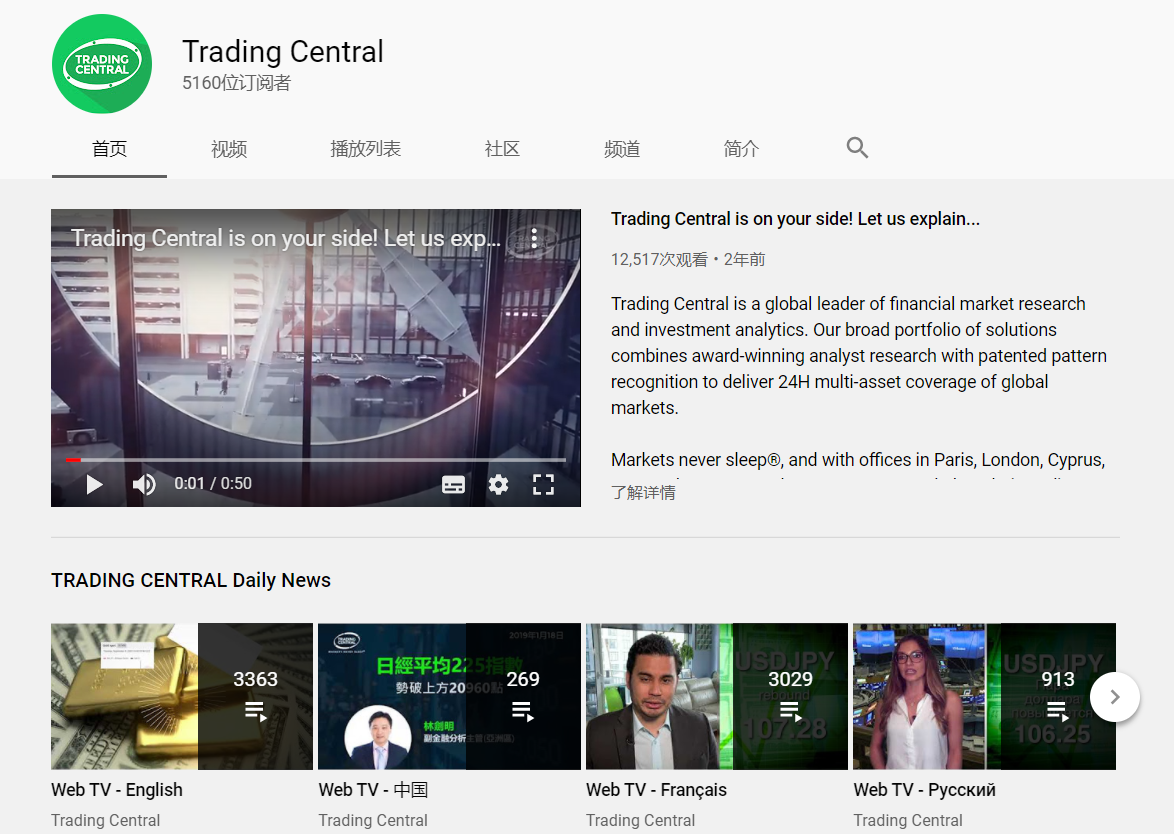Screen dimensions: 1174x834
Task: Open channel search magnifier icon
Action: pyautogui.click(x=857, y=147)
